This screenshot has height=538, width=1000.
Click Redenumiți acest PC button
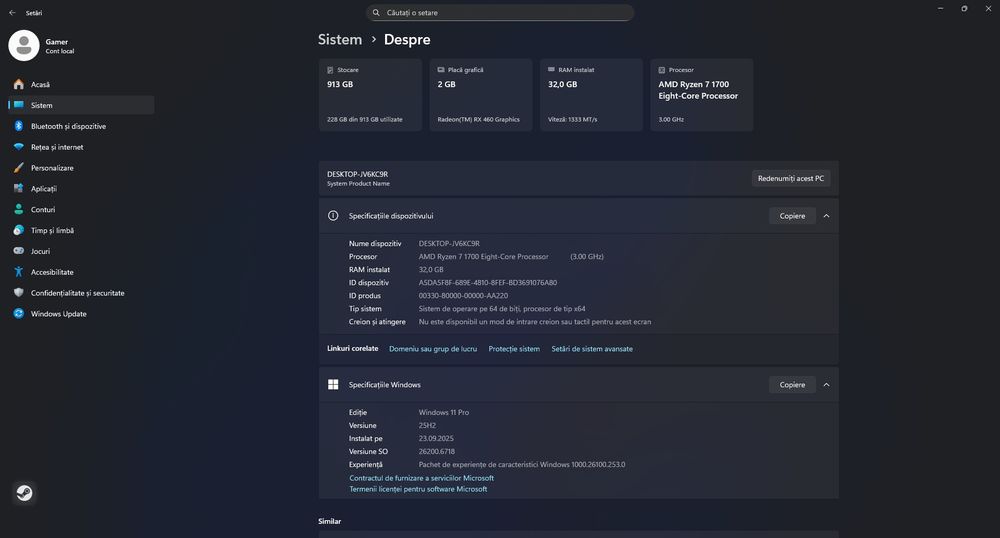(791, 179)
